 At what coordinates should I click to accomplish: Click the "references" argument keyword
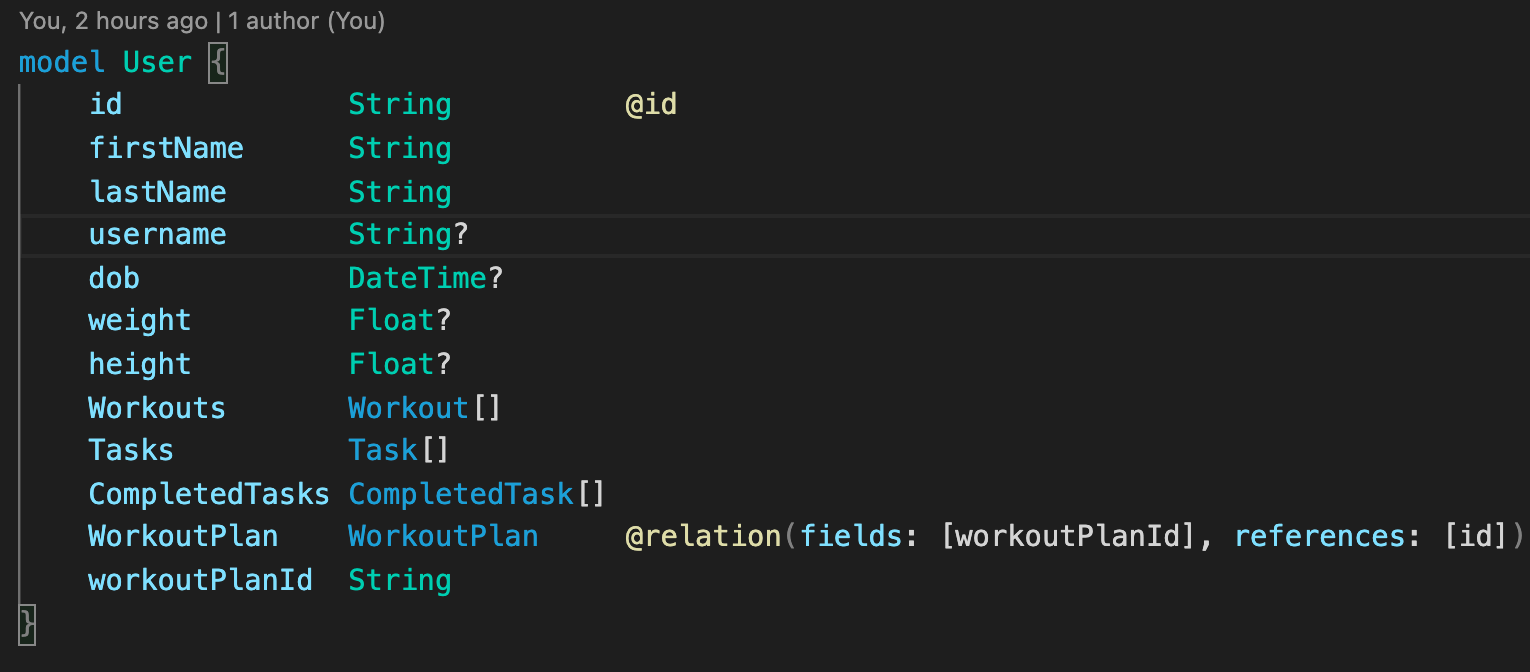coord(1320,537)
